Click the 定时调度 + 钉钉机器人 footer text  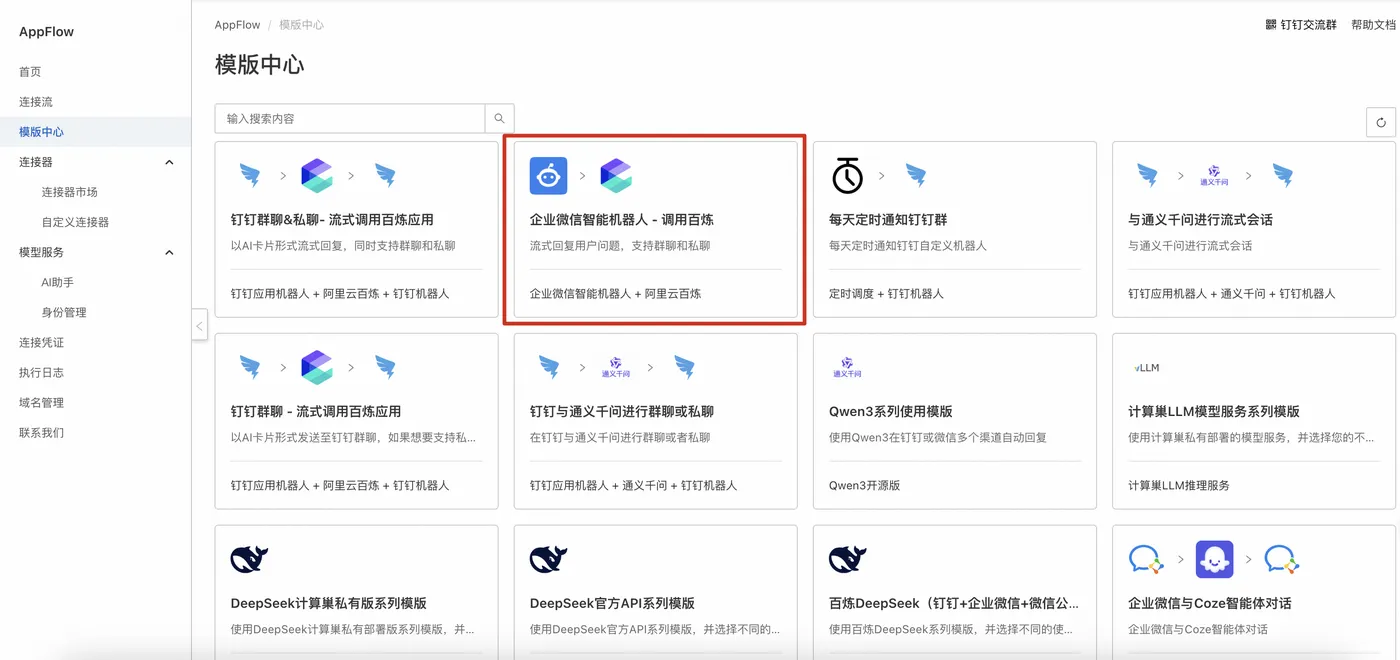[x=886, y=294]
